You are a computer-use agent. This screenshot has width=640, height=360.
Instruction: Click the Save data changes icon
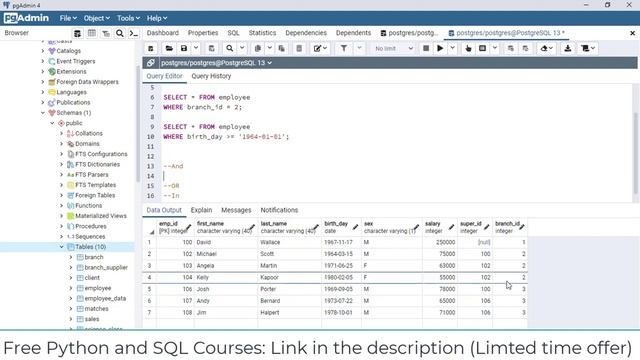[x=211, y=48]
